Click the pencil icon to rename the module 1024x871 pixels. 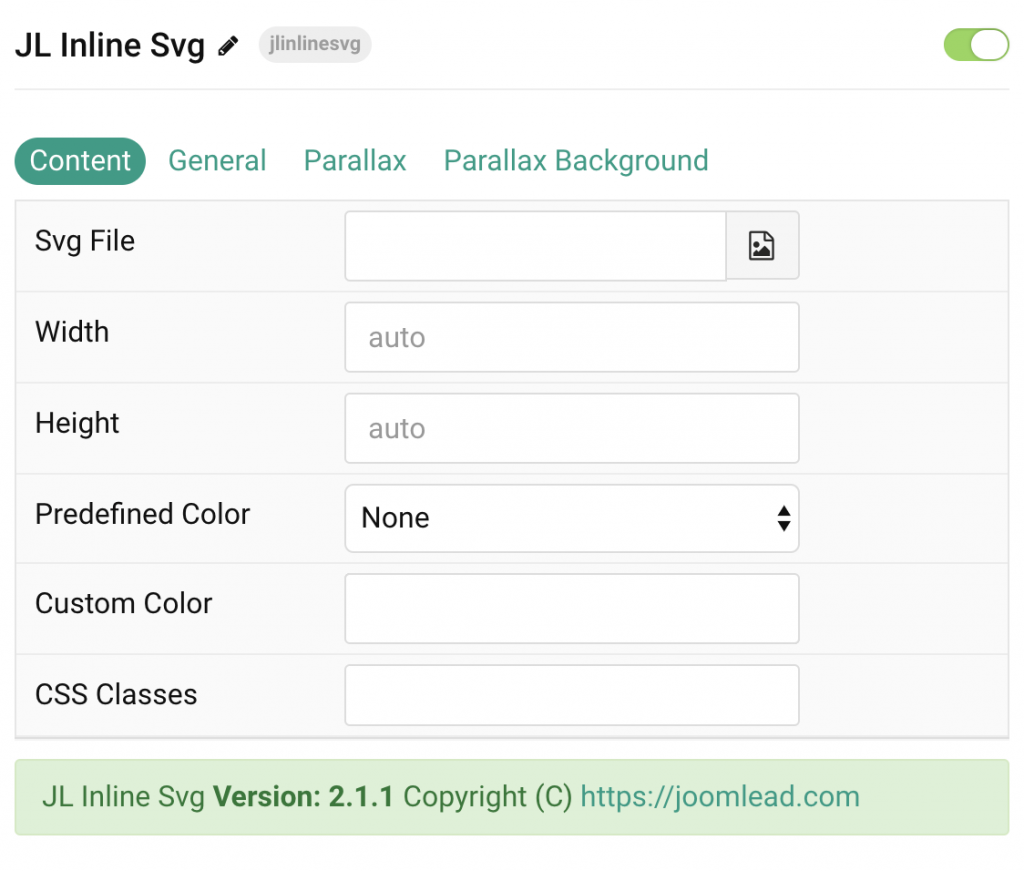point(228,44)
